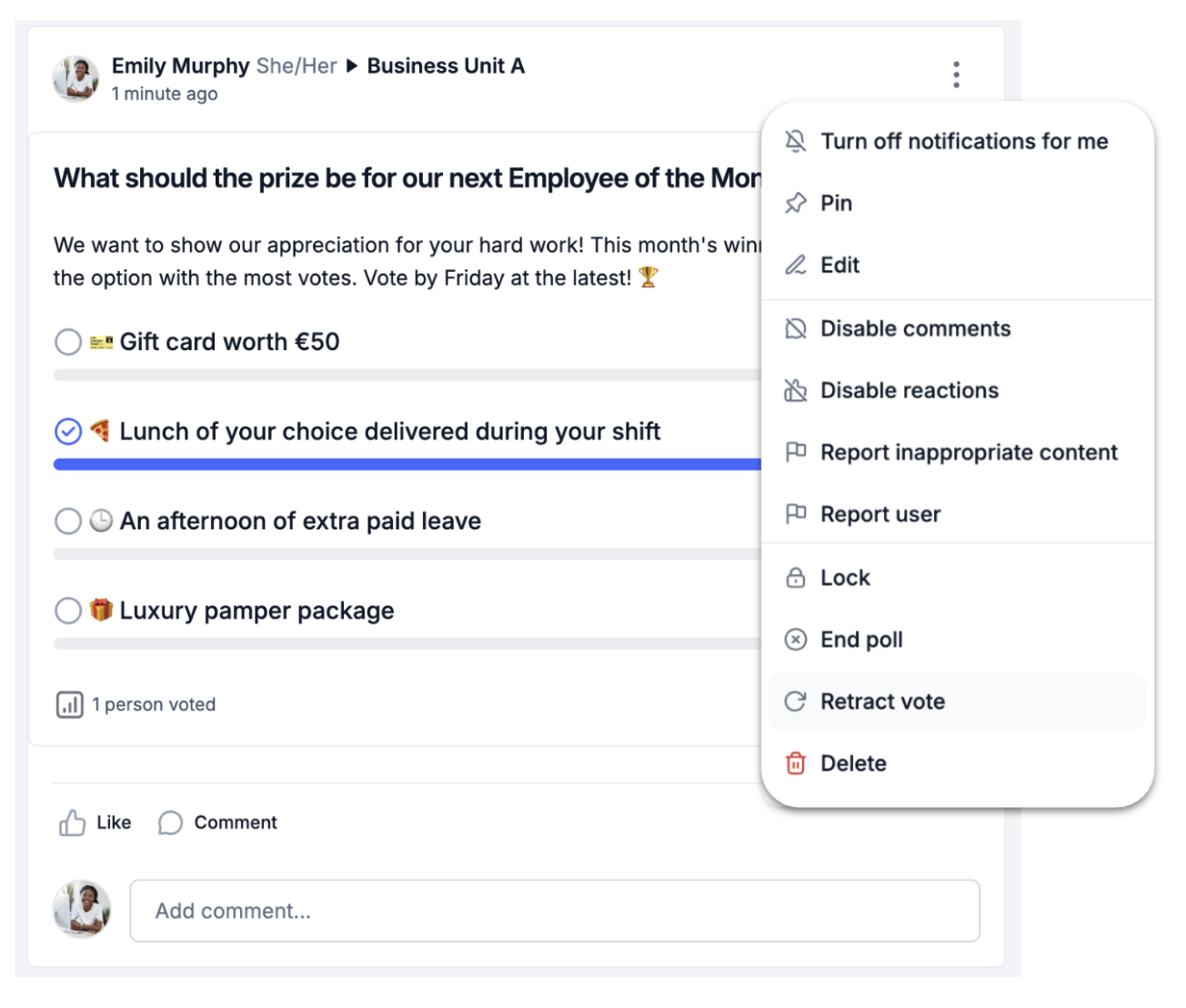Click the bell-off notifications icon

click(796, 141)
